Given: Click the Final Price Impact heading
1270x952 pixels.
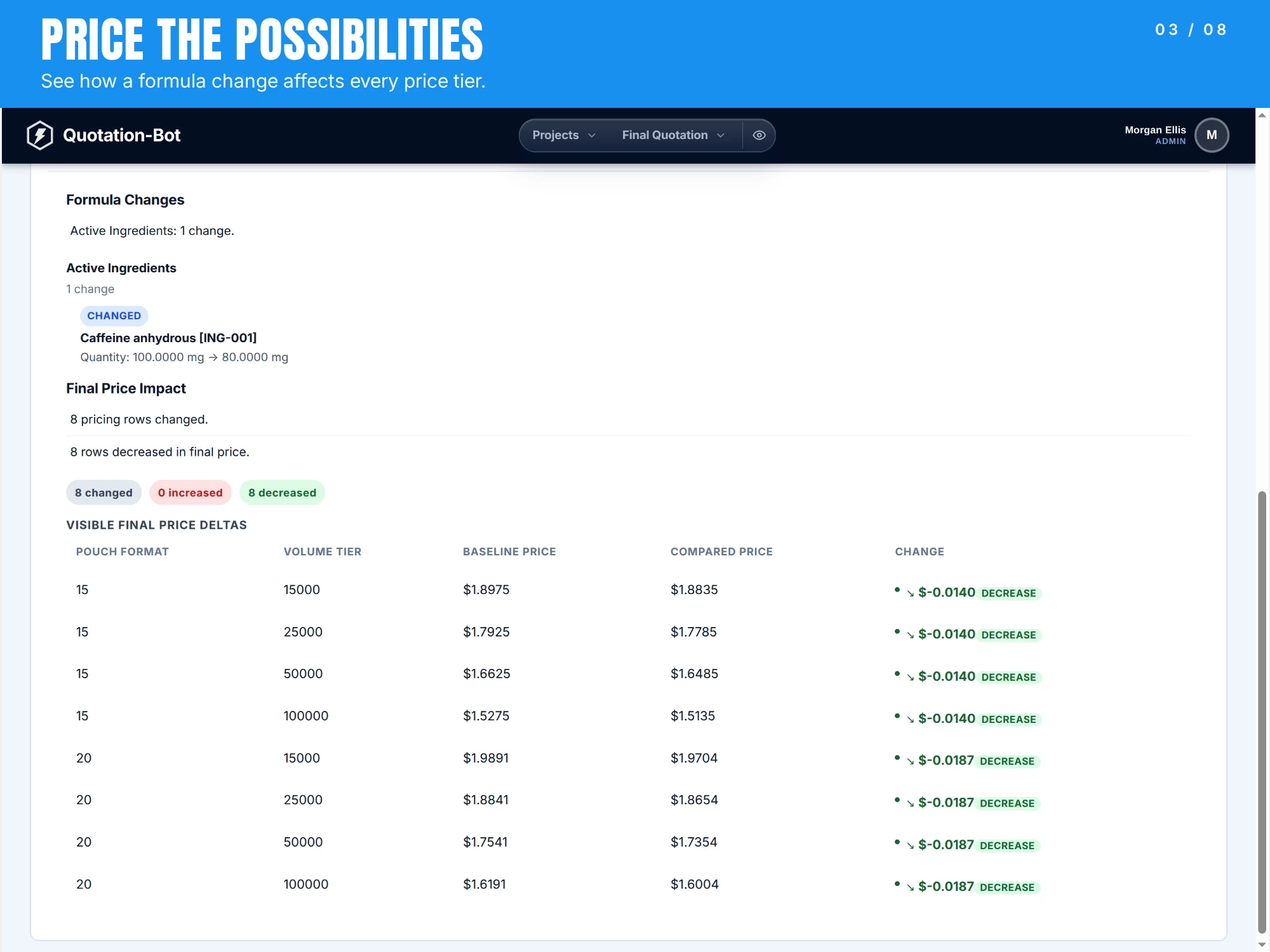Looking at the screenshot, I should pyautogui.click(x=126, y=388).
